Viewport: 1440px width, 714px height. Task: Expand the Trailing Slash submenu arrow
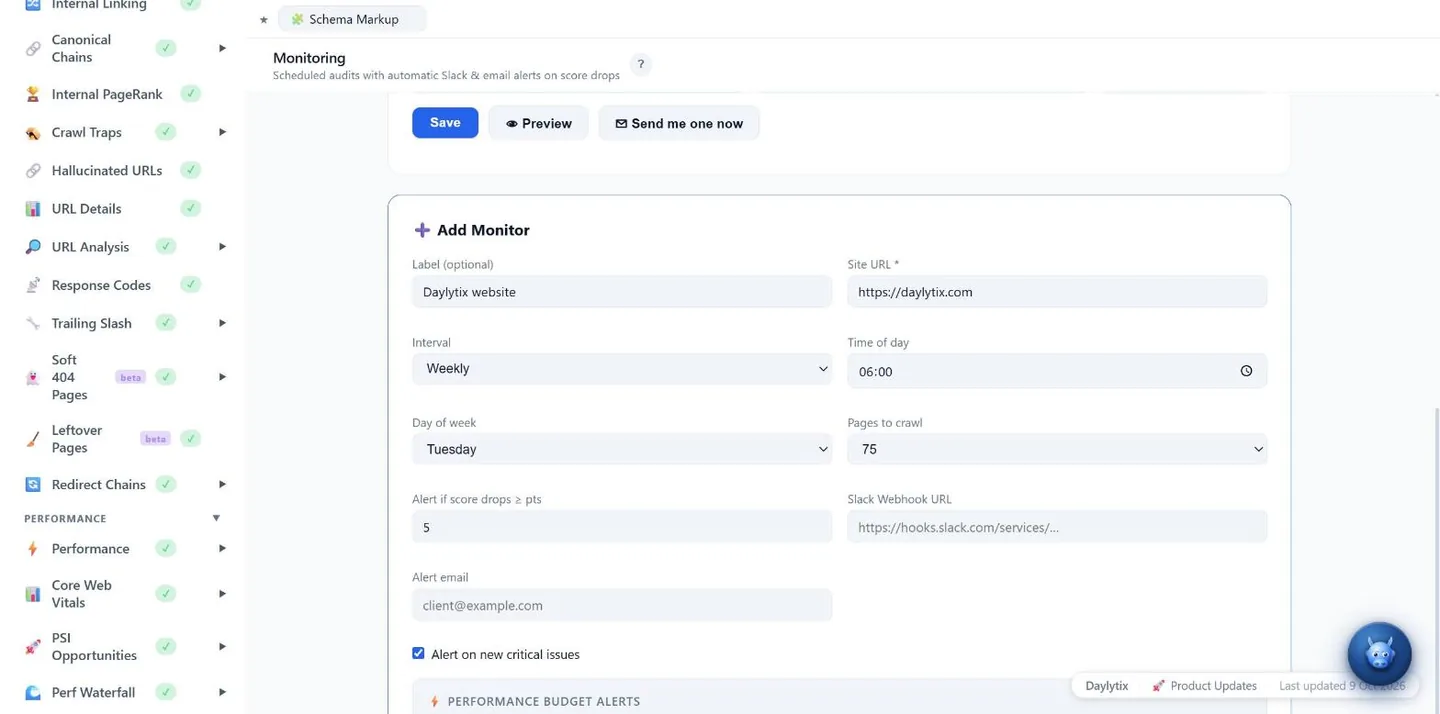coord(222,323)
